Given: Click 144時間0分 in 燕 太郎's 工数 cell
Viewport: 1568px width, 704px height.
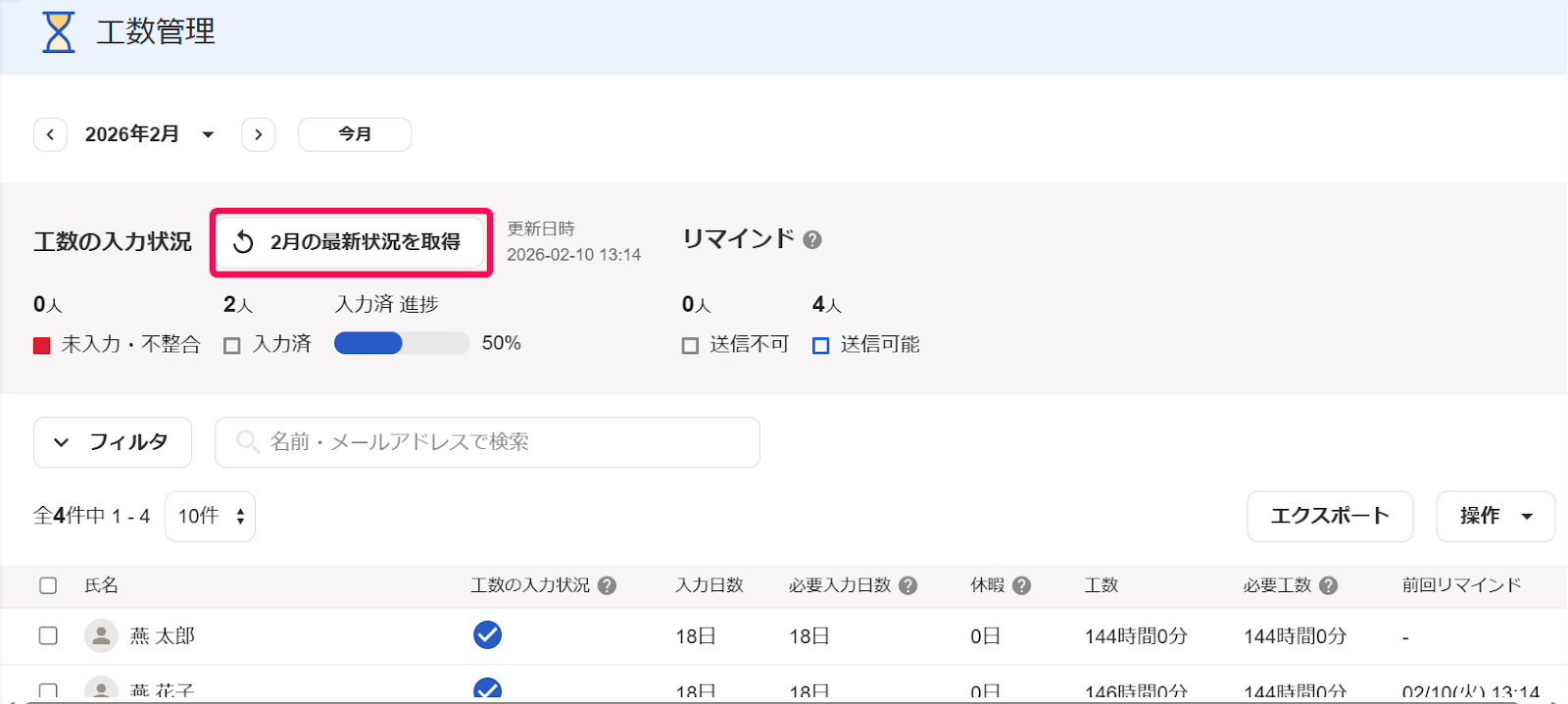Looking at the screenshot, I should [x=1136, y=636].
